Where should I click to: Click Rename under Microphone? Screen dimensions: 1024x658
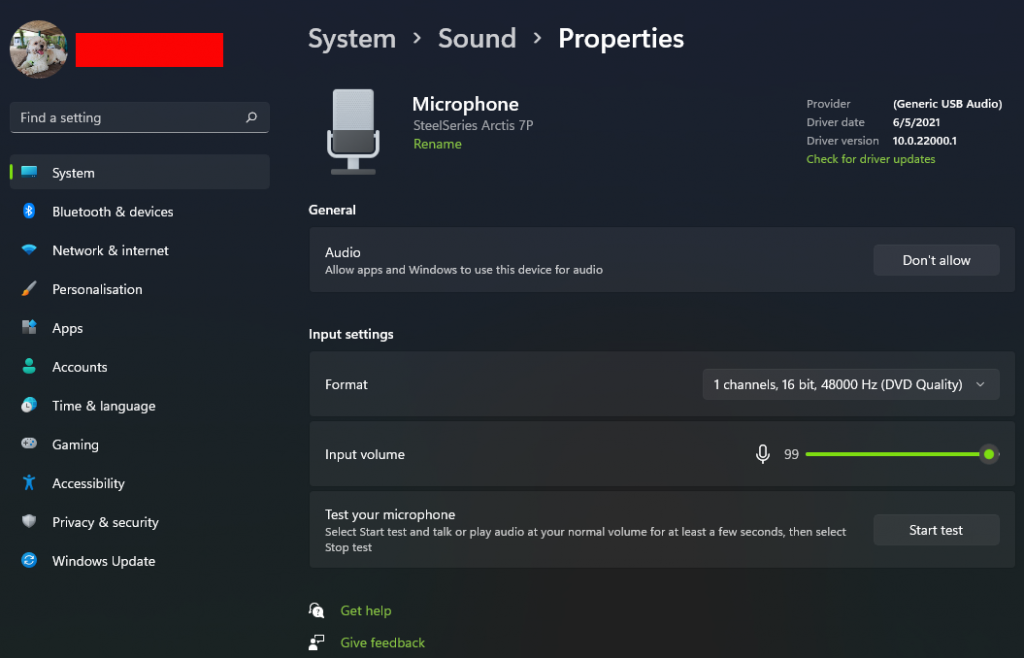pos(437,144)
